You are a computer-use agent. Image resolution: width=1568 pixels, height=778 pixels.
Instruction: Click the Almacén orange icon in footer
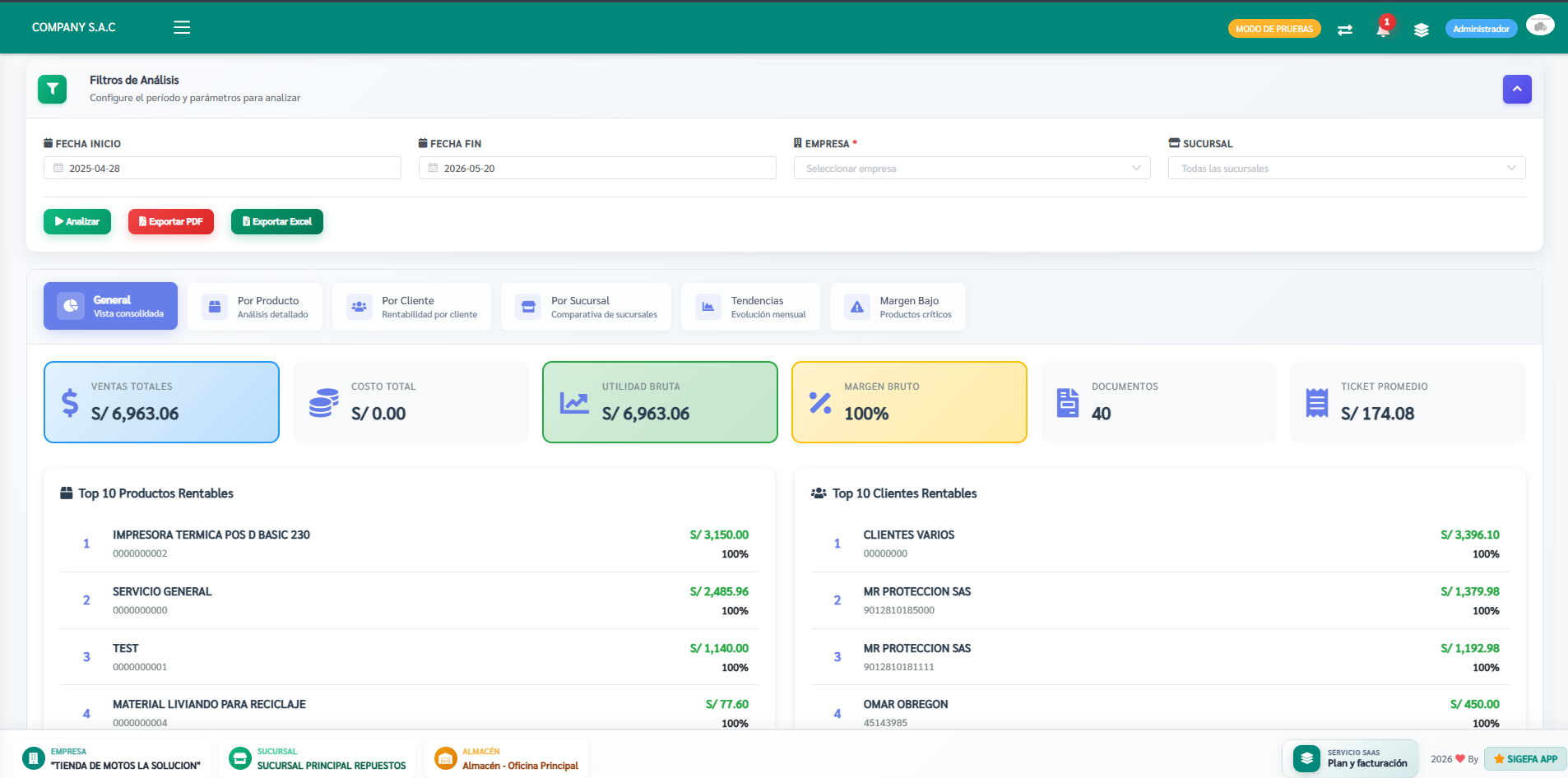pyautogui.click(x=445, y=758)
